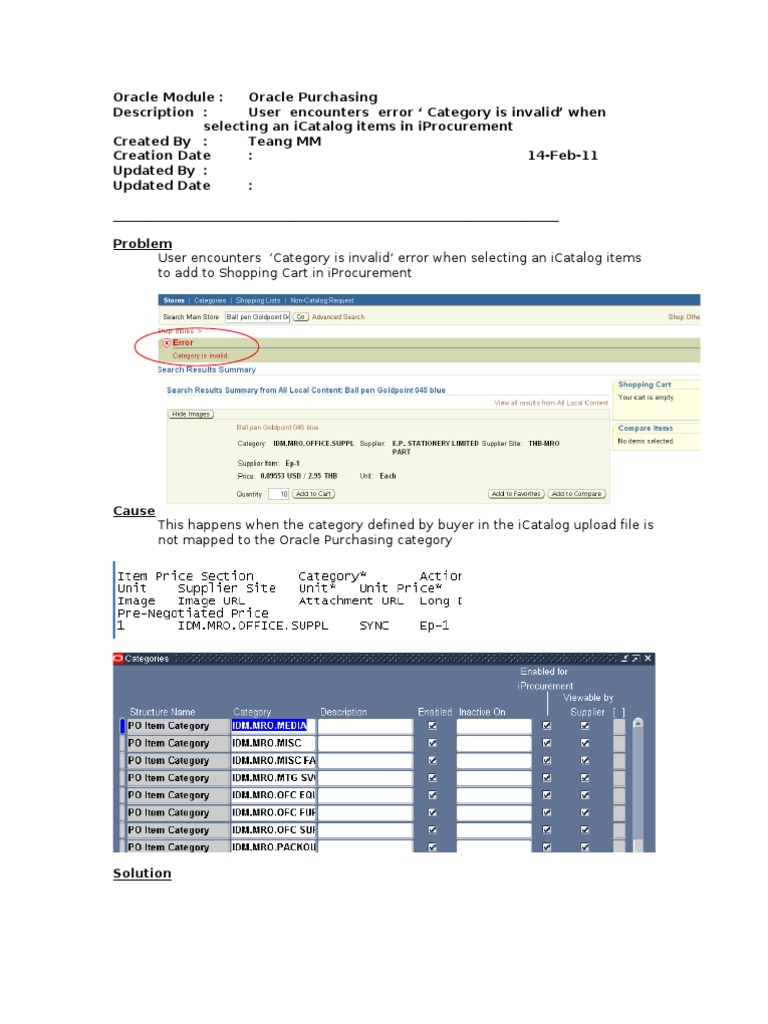768x1024 pixels.
Task: Select the IDM.MRO.OFC FUR category field
Action: click(x=273, y=812)
